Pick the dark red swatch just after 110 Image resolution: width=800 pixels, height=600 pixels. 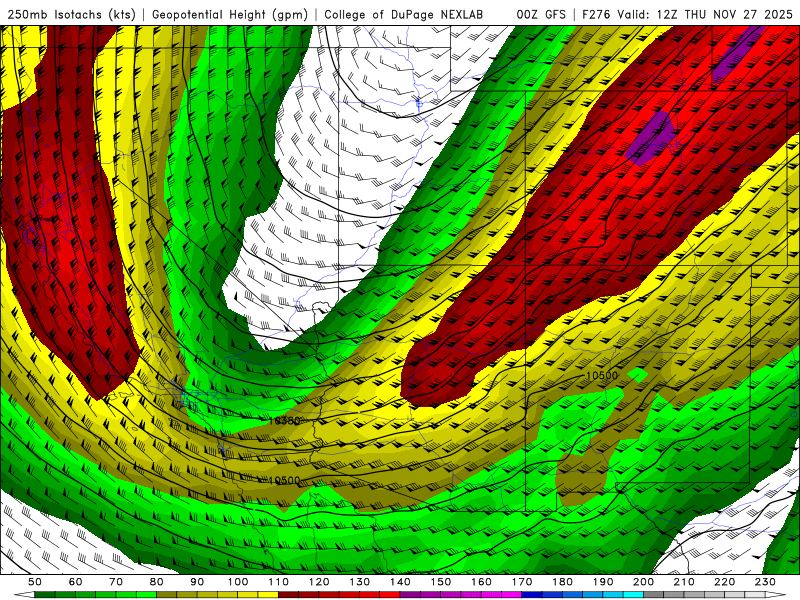coord(289,595)
